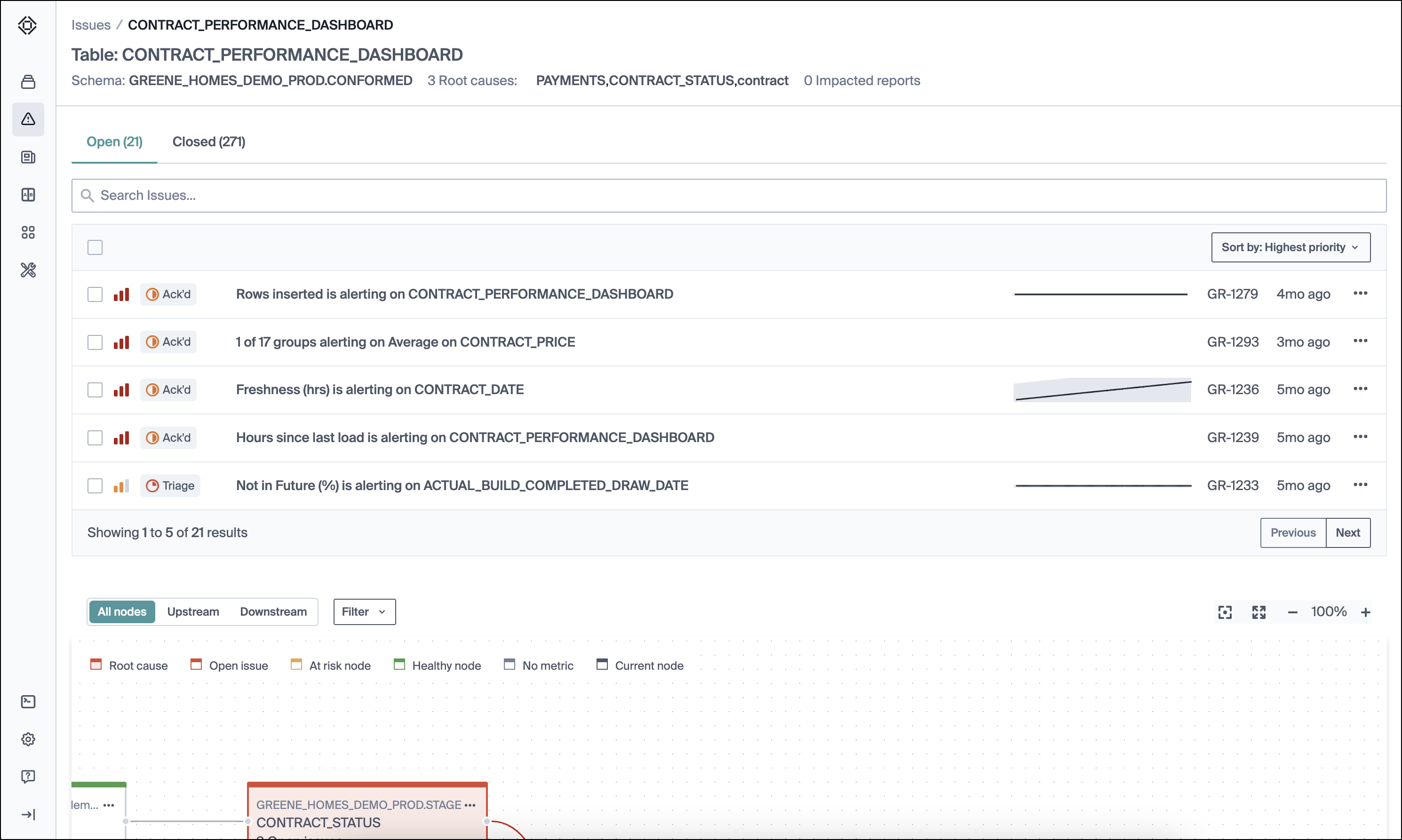Select checkbox for issue GR-1233
Screen dimensions: 1402x840
point(95,486)
